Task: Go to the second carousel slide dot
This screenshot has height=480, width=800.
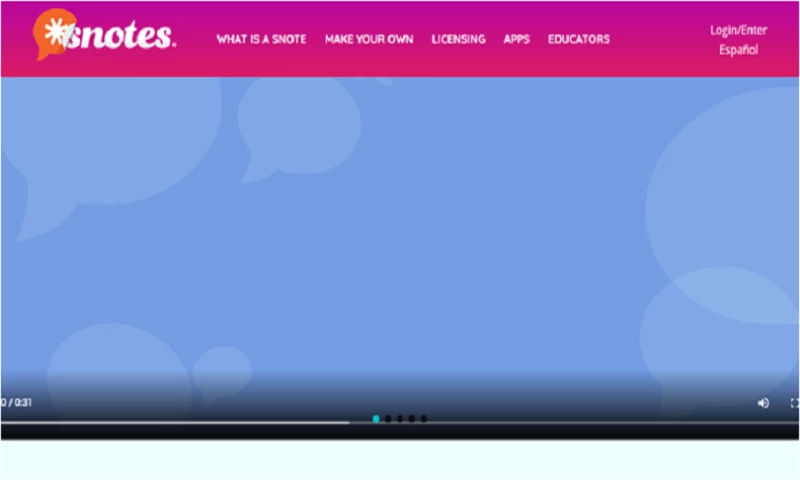Action: 388,419
